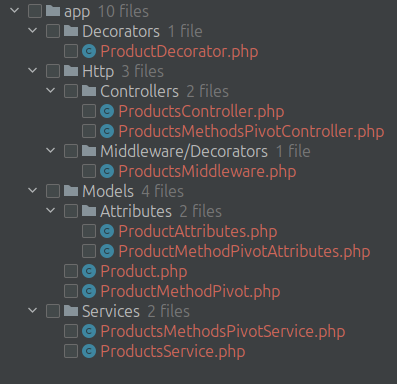
Task: Check the Product.php checkbox
Action: click(71, 271)
